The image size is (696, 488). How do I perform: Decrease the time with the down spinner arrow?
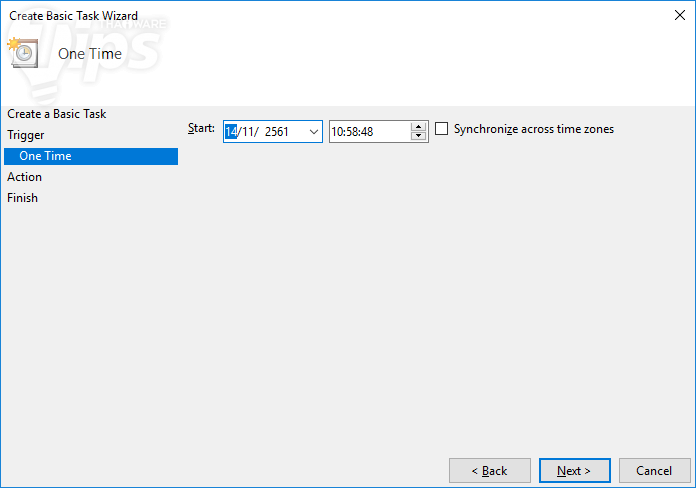click(x=419, y=136)
